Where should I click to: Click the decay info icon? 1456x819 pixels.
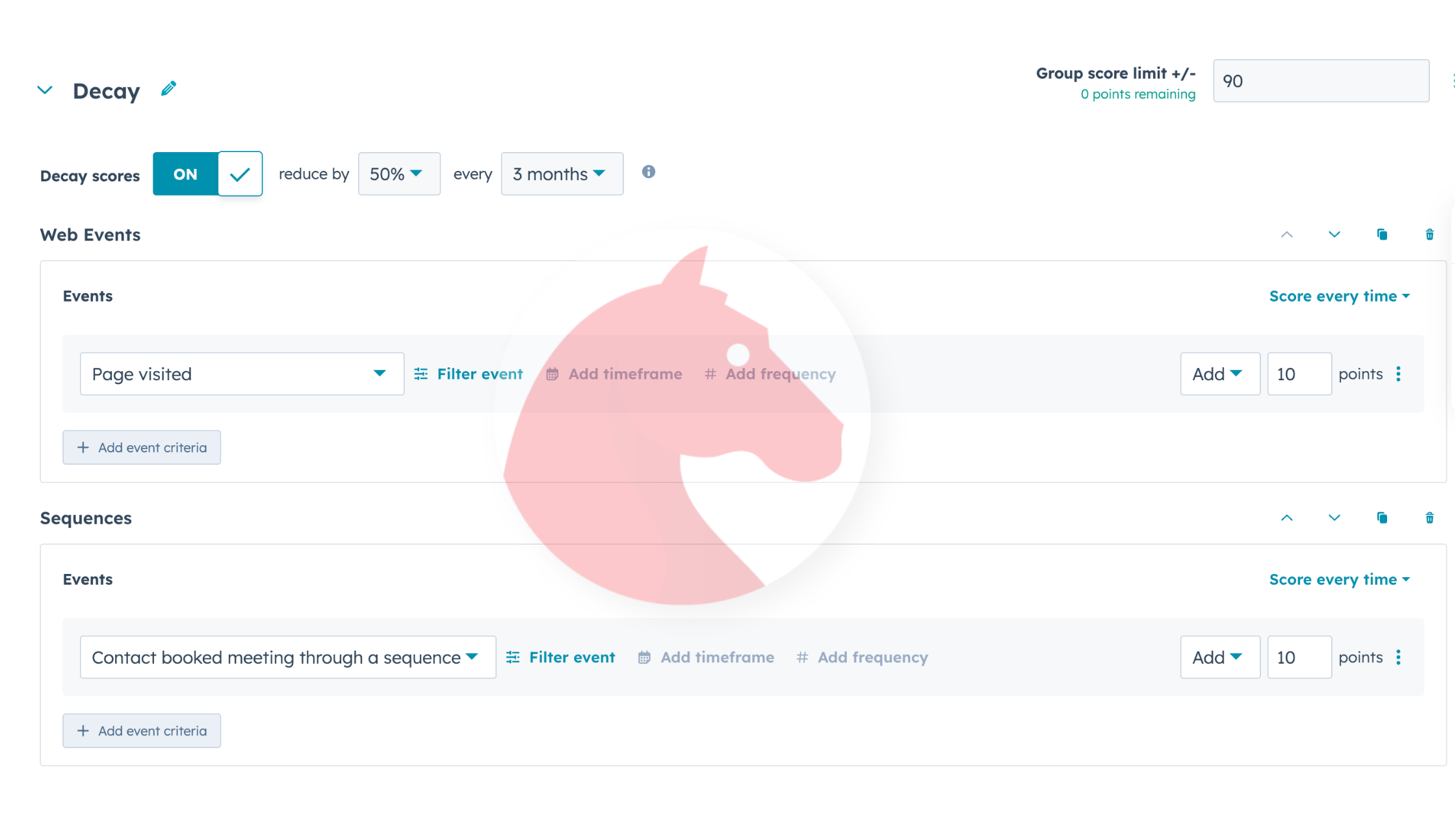648,172
